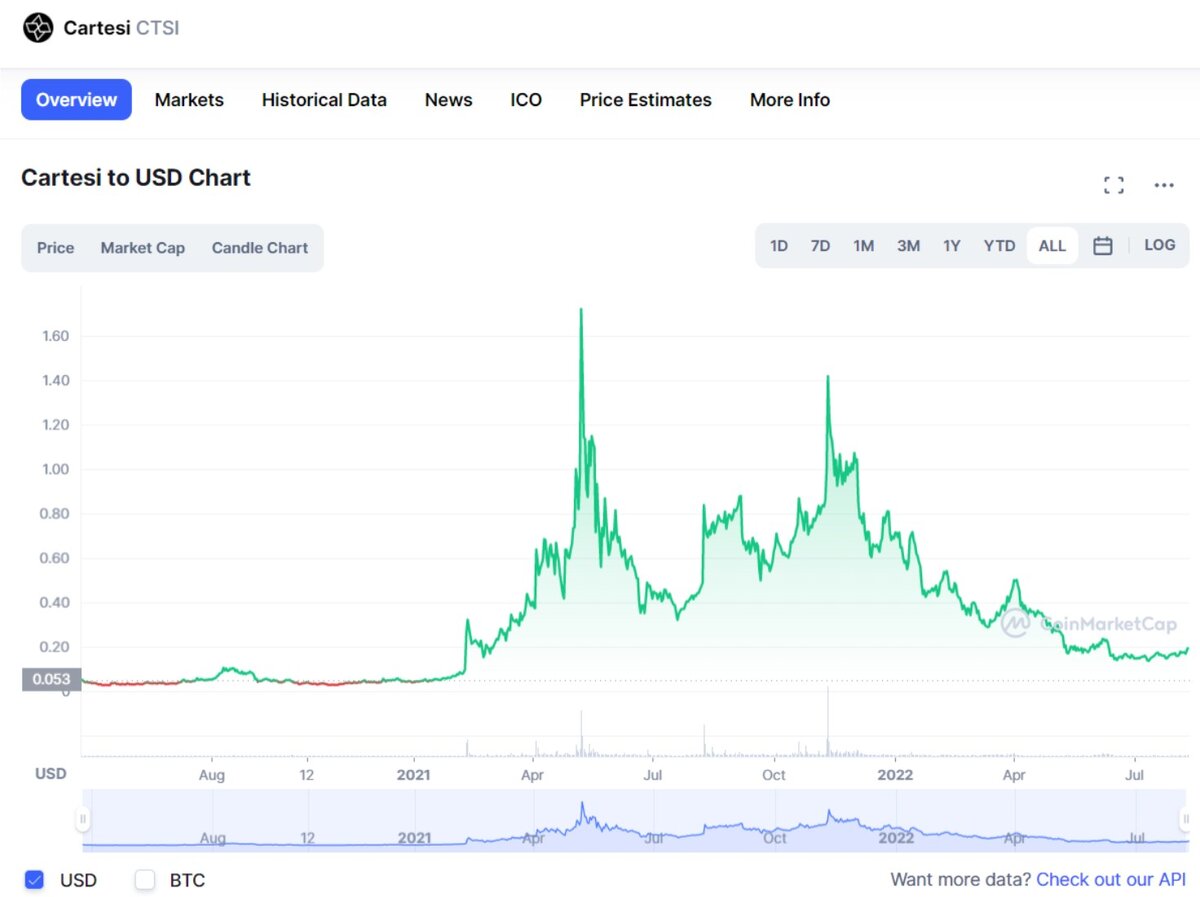Open the Historical Data tab
The image size is (1200, 897).
point(324,100)
